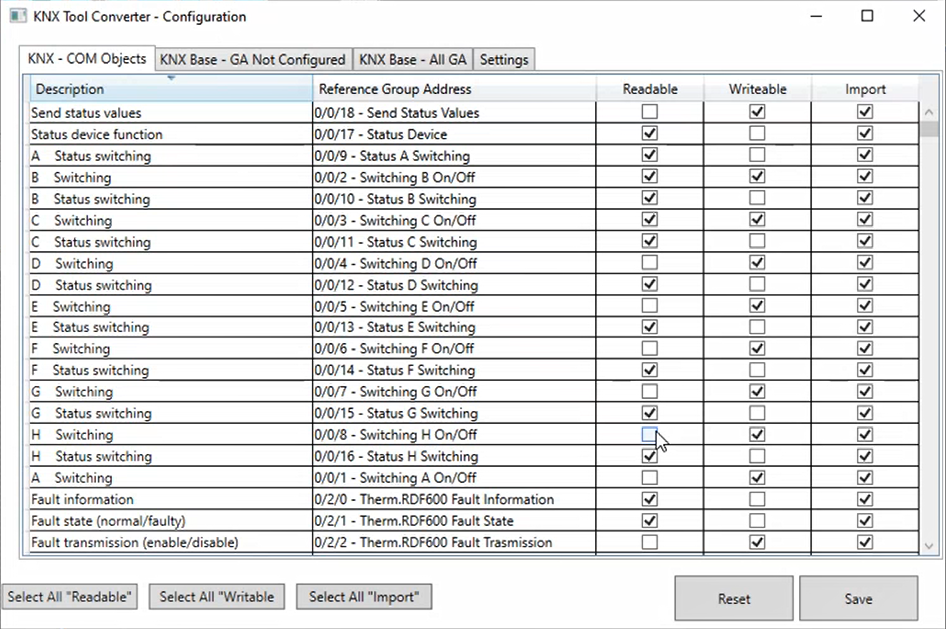Uncheck Readable for Status A Switching
The image size is (946, 629).
[x=650, y=155]
